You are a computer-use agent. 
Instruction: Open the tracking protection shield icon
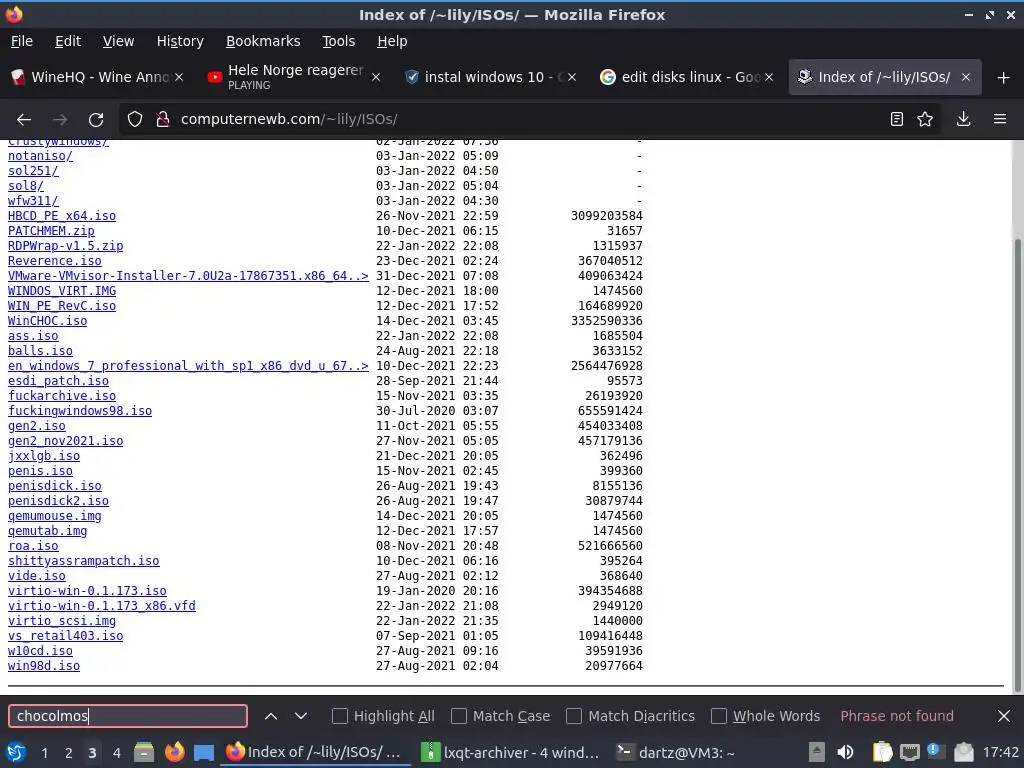pos(135,120)
